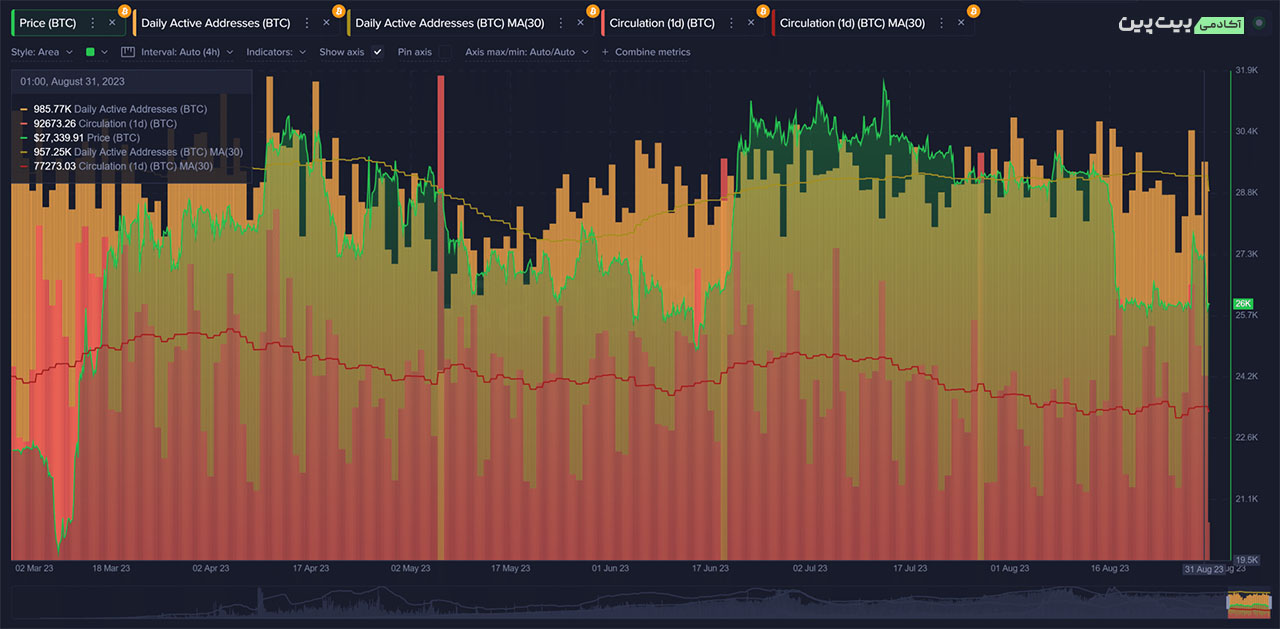Viewport: 1280px width, 629px height.
Task: Click the '02 May 23' date axis label
Action: 409,568
